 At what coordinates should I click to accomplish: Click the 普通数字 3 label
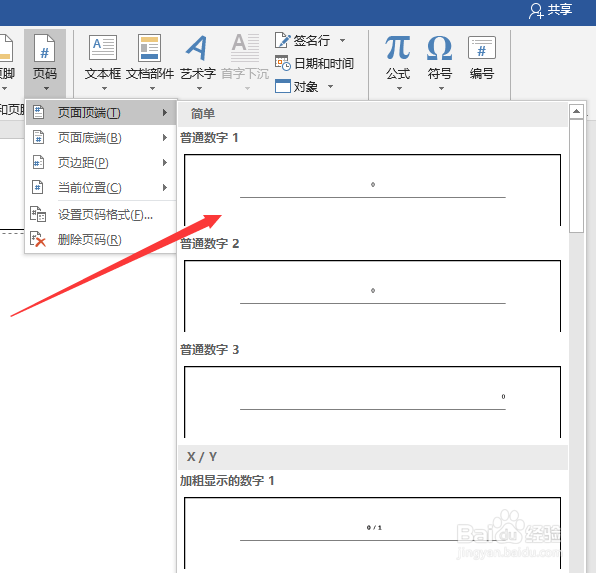click(x=209, y=350)
